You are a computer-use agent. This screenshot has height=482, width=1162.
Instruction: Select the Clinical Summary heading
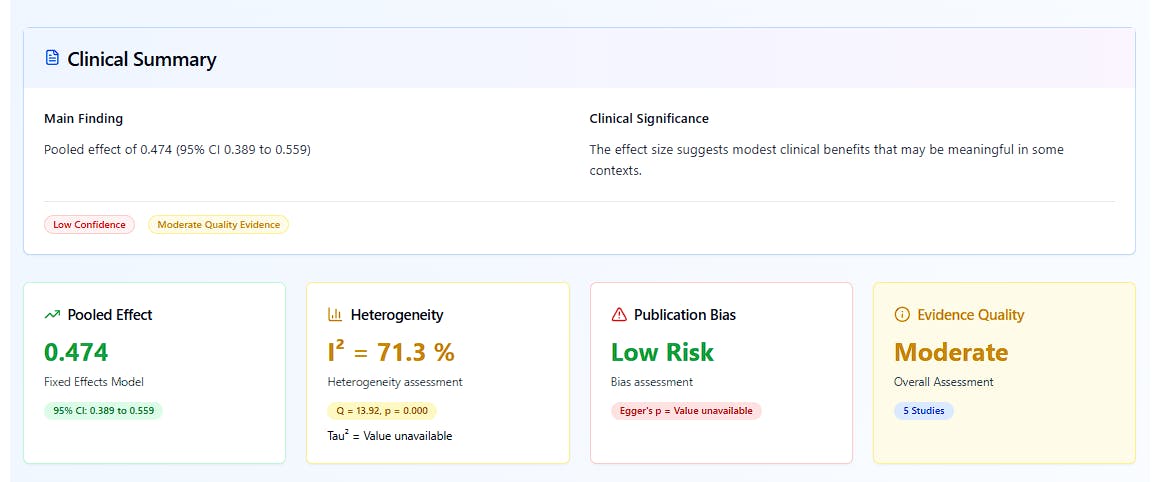(x=142, y=59)
